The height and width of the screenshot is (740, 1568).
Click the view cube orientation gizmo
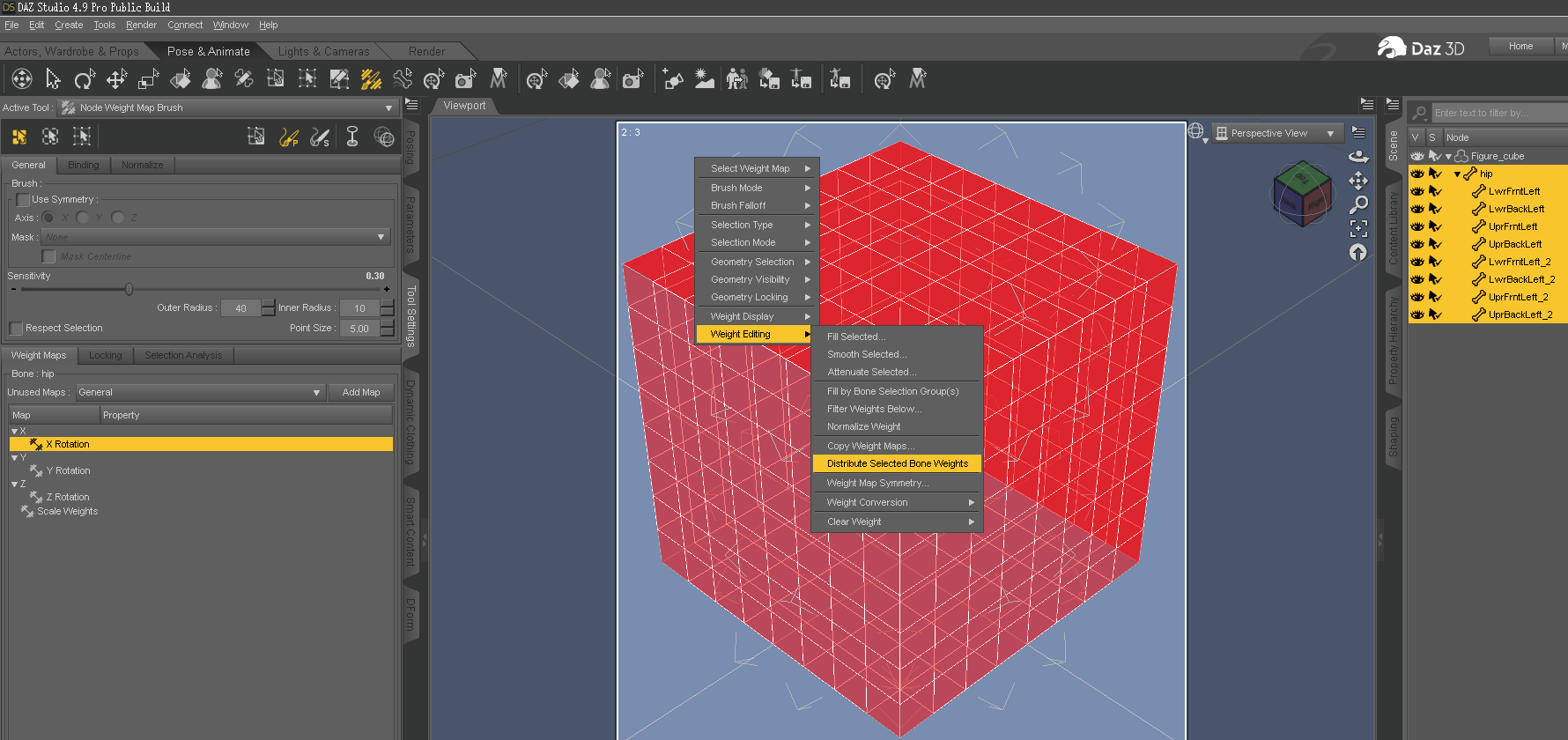pos(1302,192)
